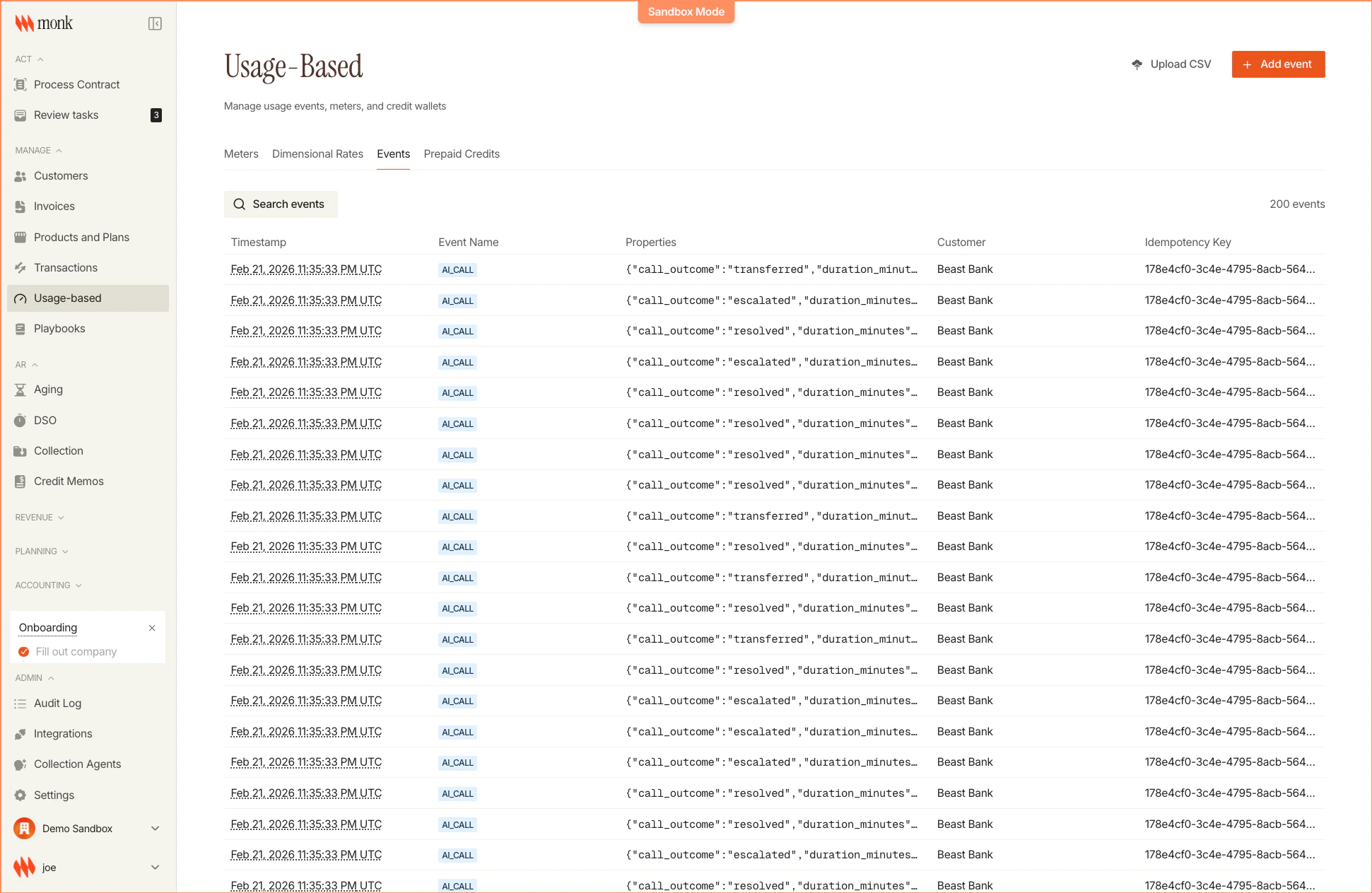Click the Customers sidebar icon

tap(20, 176)
